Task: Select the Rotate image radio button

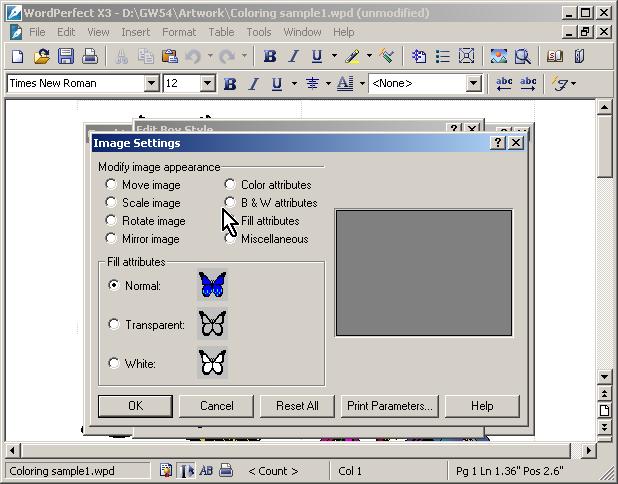Action: [111, 220]
